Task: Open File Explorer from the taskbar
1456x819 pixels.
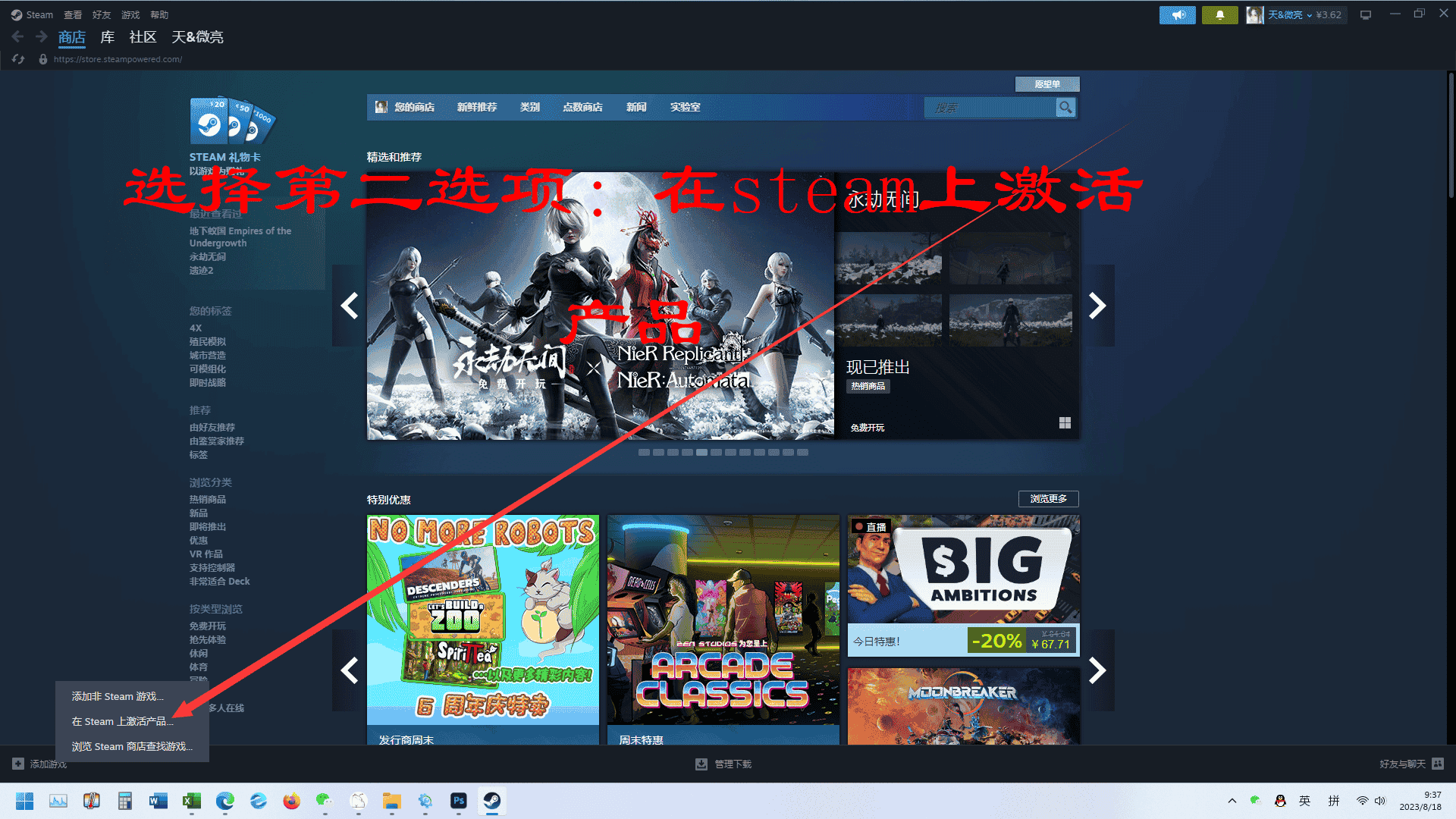Action: [391, 801]
